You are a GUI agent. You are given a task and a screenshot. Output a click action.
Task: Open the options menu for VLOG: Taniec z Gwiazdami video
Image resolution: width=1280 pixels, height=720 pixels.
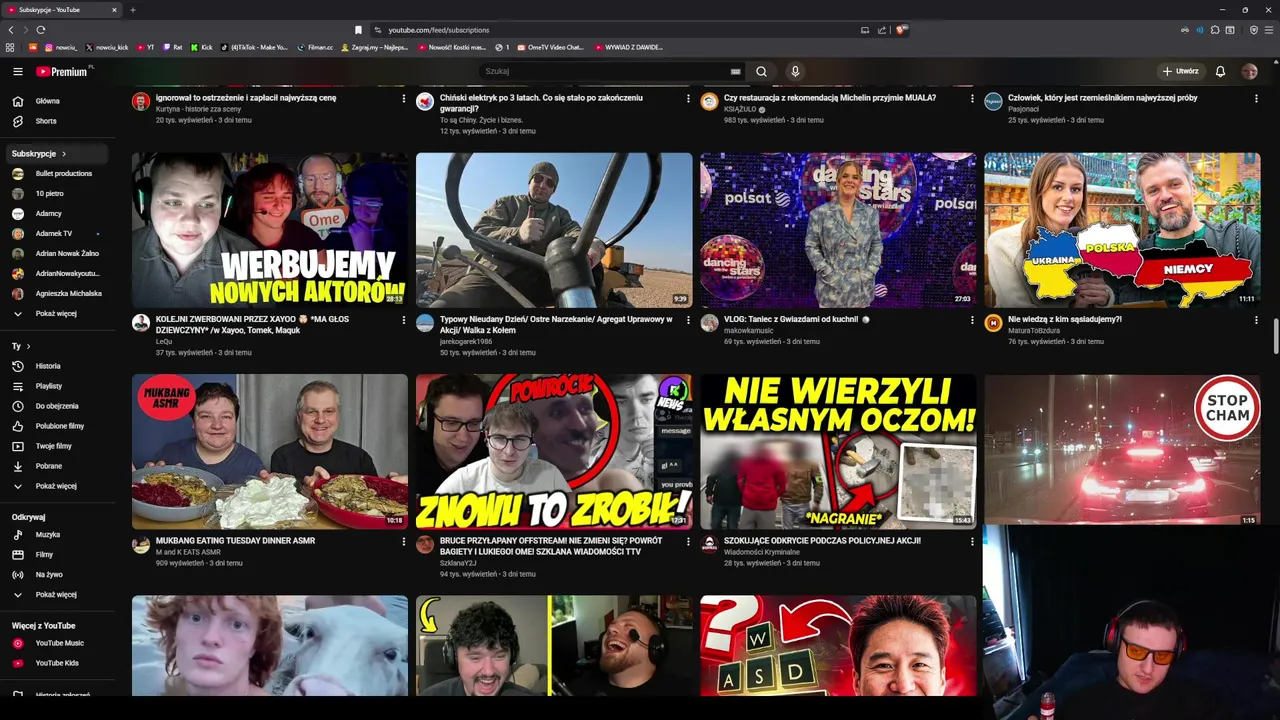tap(972, 321)
